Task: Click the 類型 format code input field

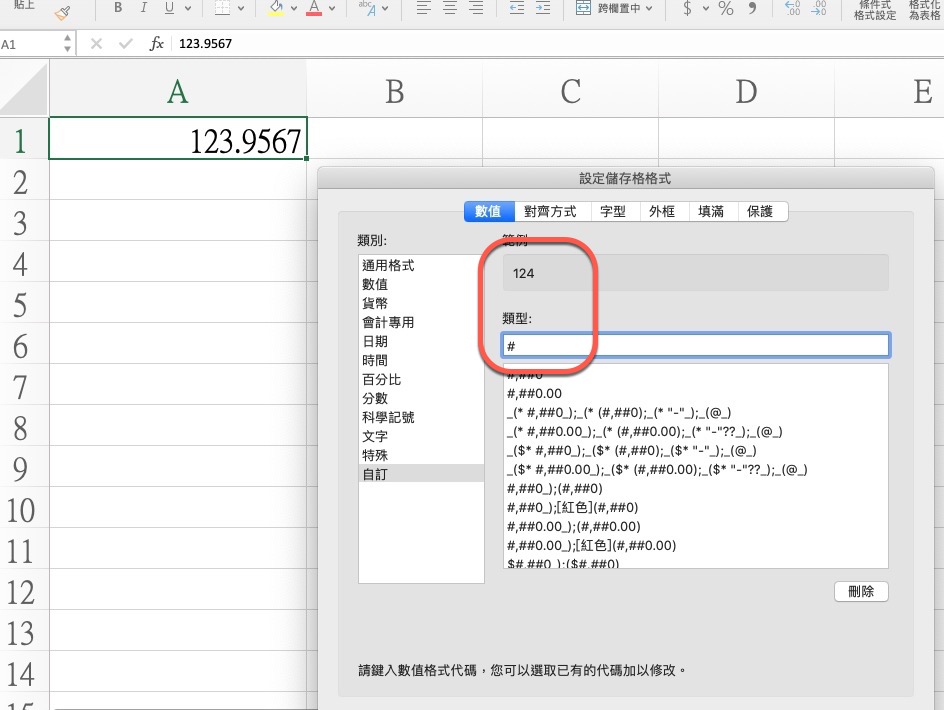Action: click(x=696, y=346)
